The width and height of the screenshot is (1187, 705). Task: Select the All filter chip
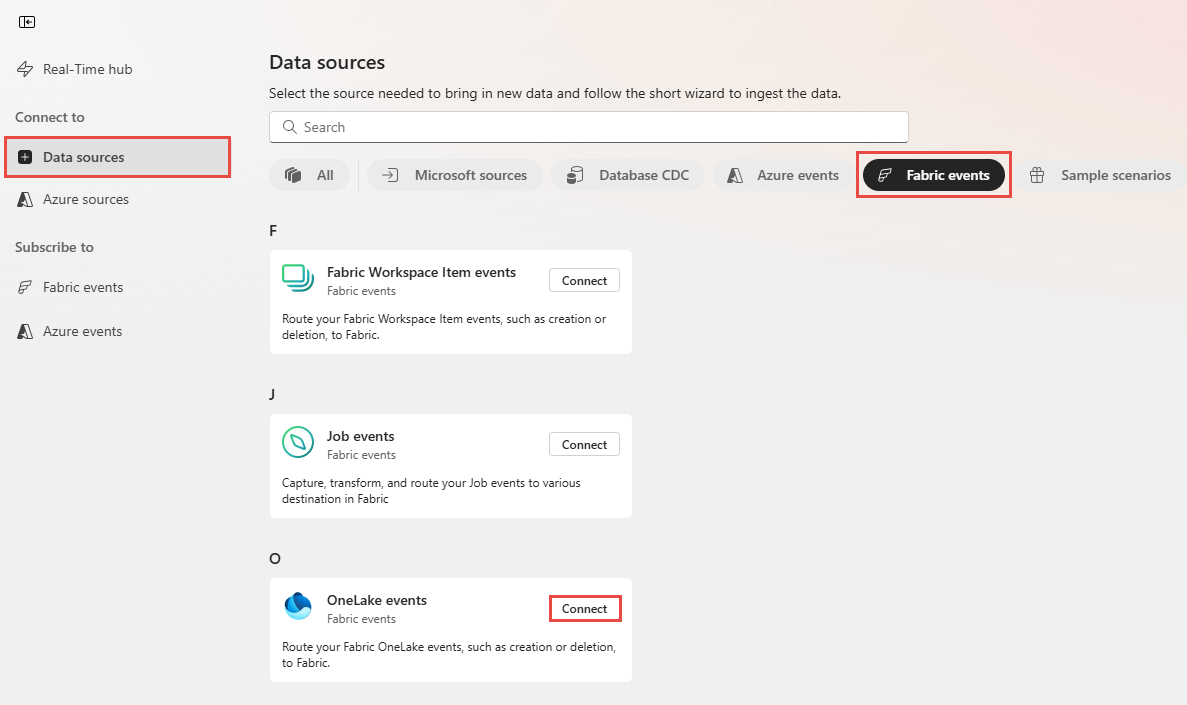click(309, 175)
